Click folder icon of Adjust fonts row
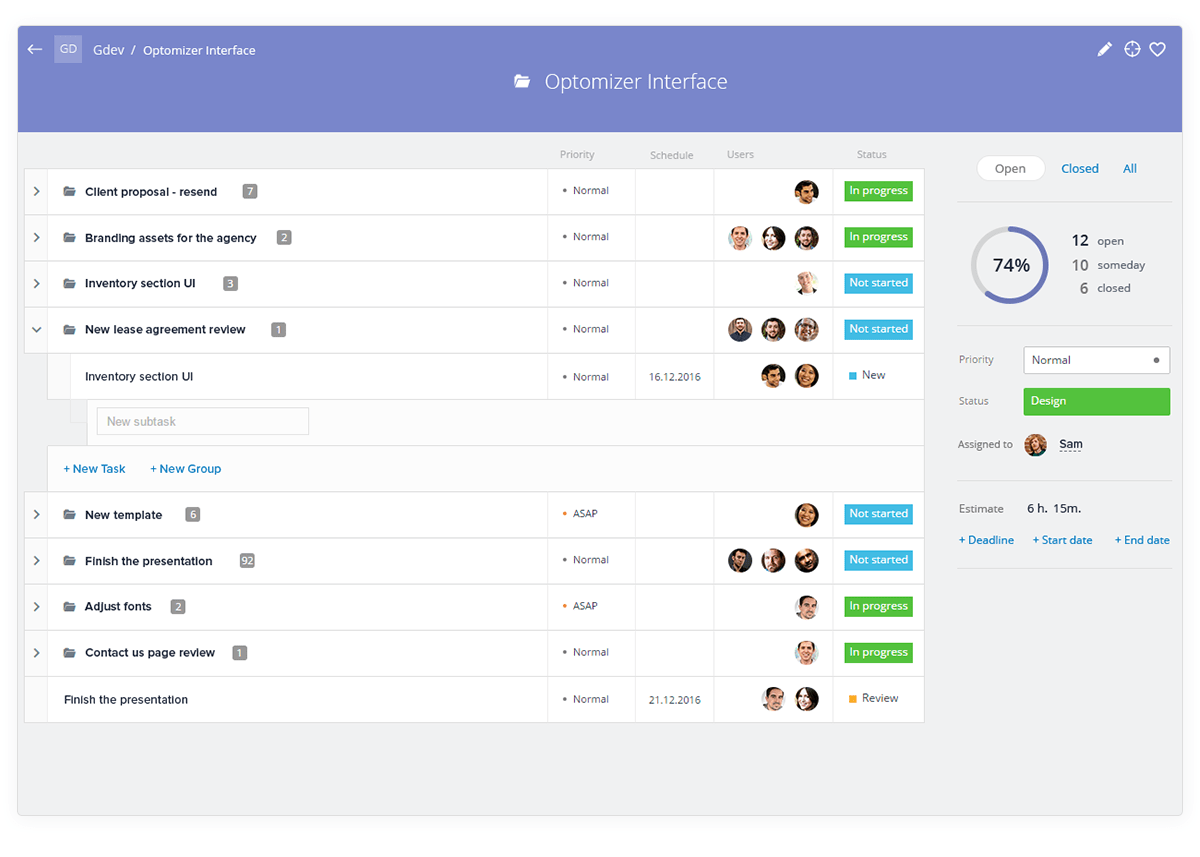The height and width of the screenshot is (857, 1200). pos(70,606)
